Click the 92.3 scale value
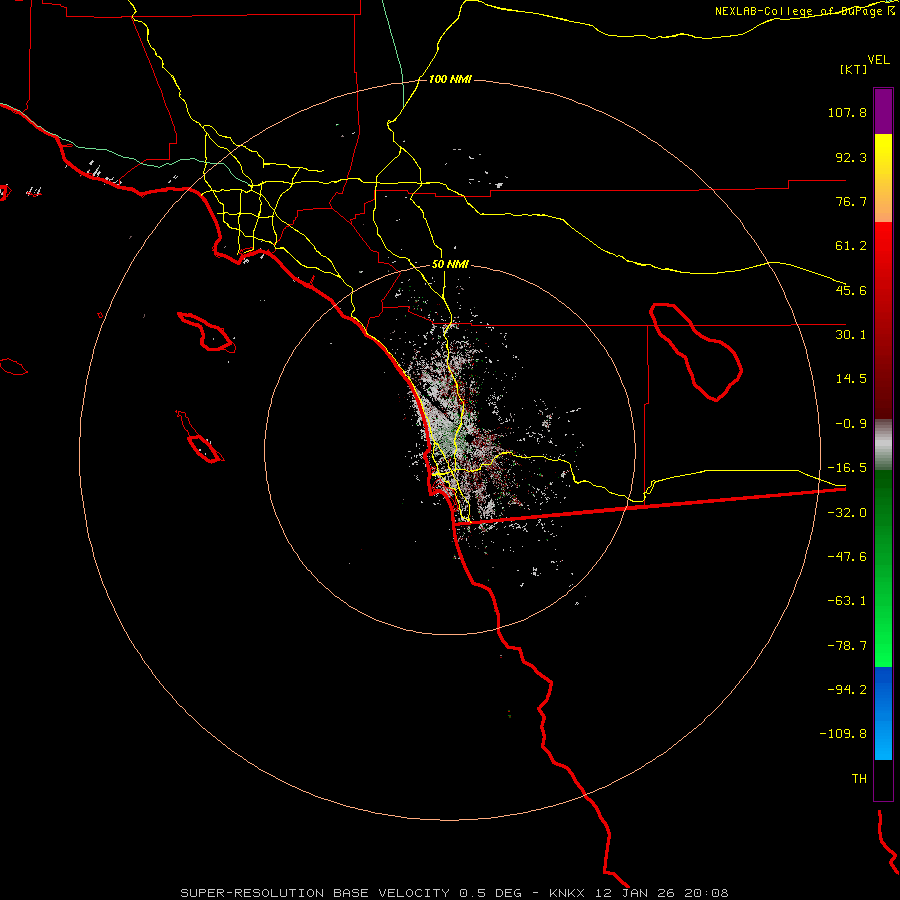Viewport: 900px width, 900px height. (x=851, y=157)
